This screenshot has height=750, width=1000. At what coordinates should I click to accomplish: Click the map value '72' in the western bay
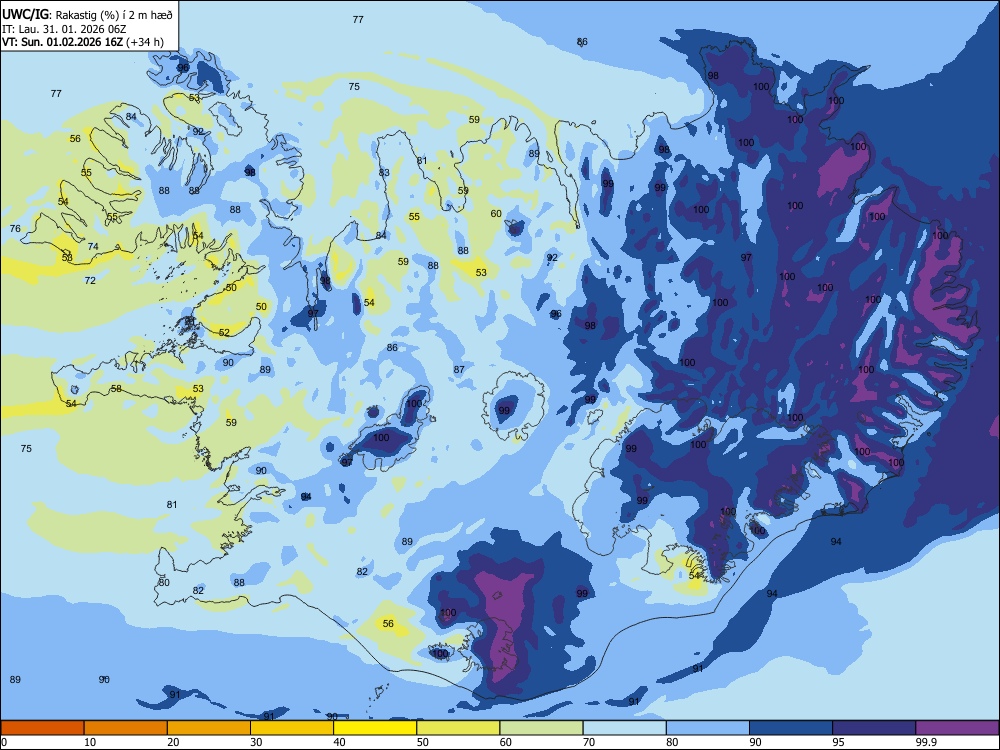point(90,280)
